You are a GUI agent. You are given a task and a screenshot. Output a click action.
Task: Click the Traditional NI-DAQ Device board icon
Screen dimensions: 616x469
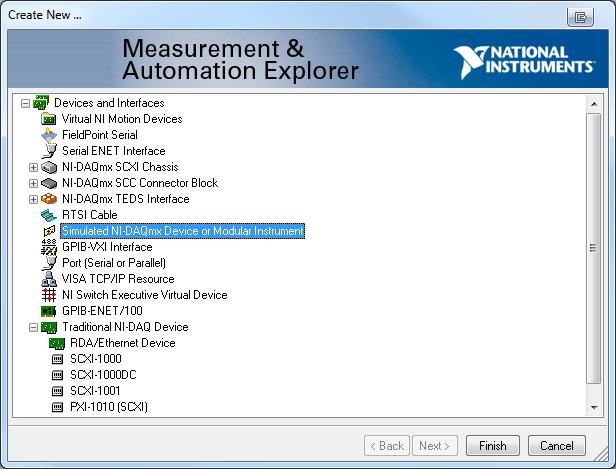pos(49,328)
